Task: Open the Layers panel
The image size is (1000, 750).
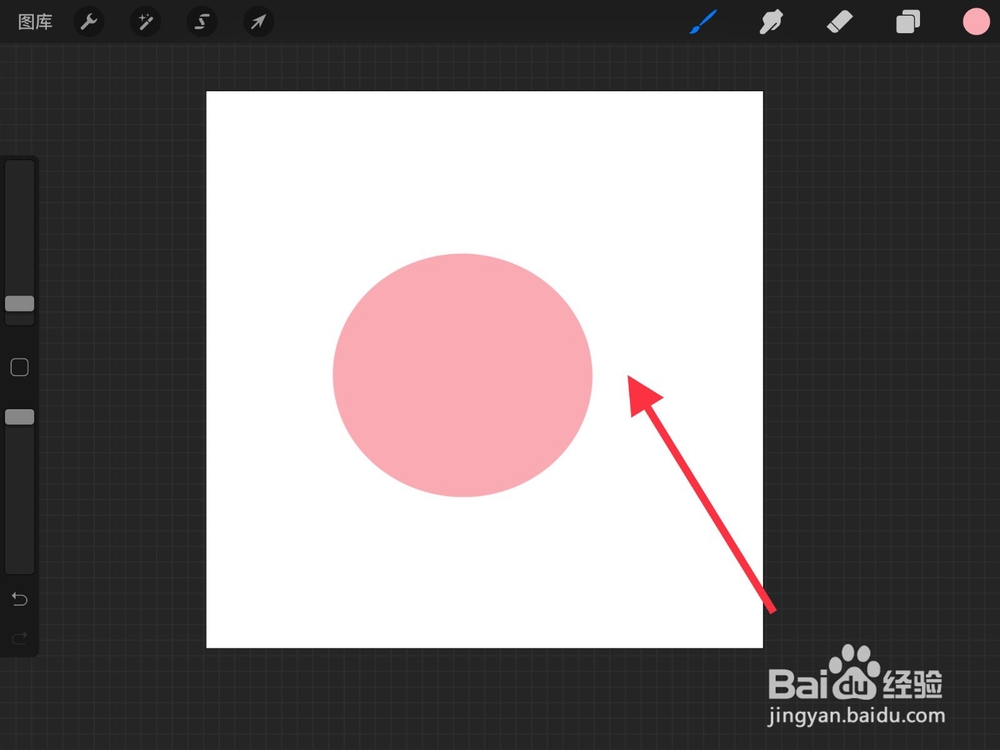Action: tap(908, 22)
